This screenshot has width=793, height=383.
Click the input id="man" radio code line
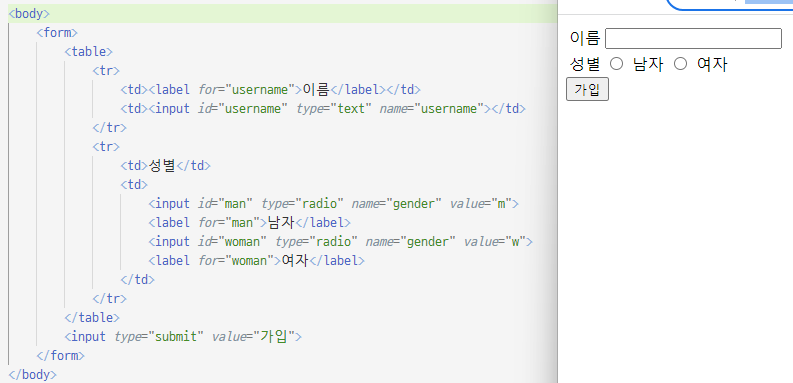(x=334, y=204)
